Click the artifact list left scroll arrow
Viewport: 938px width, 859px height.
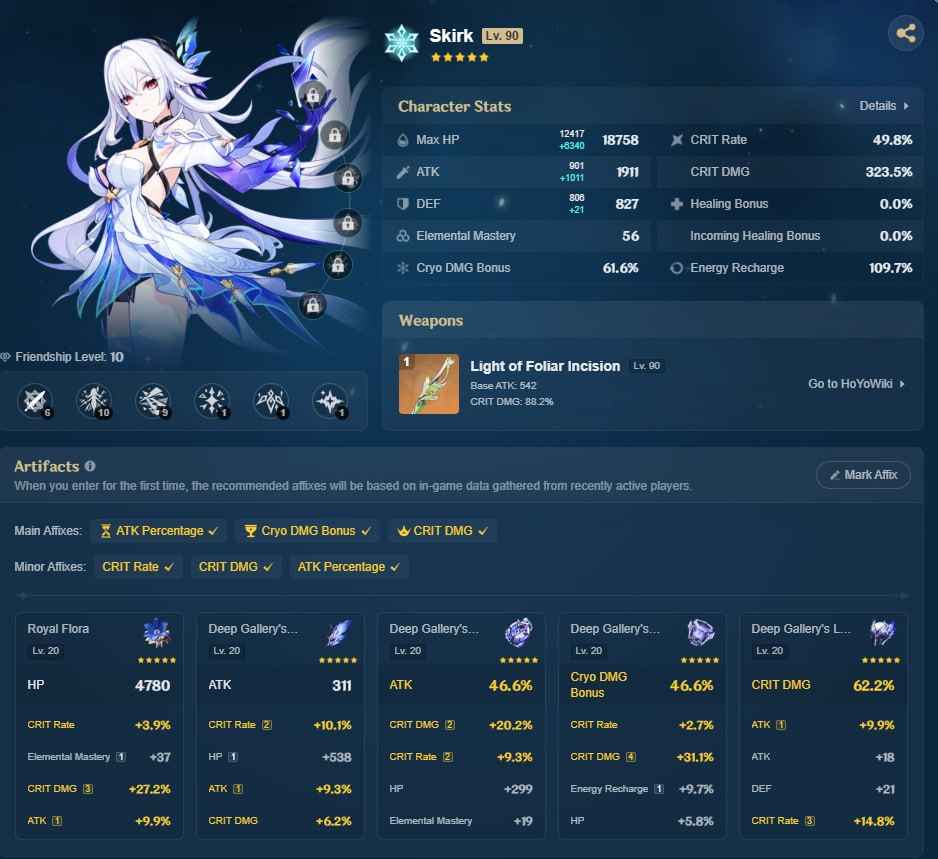pyautogui.click(x=22, y=596)
